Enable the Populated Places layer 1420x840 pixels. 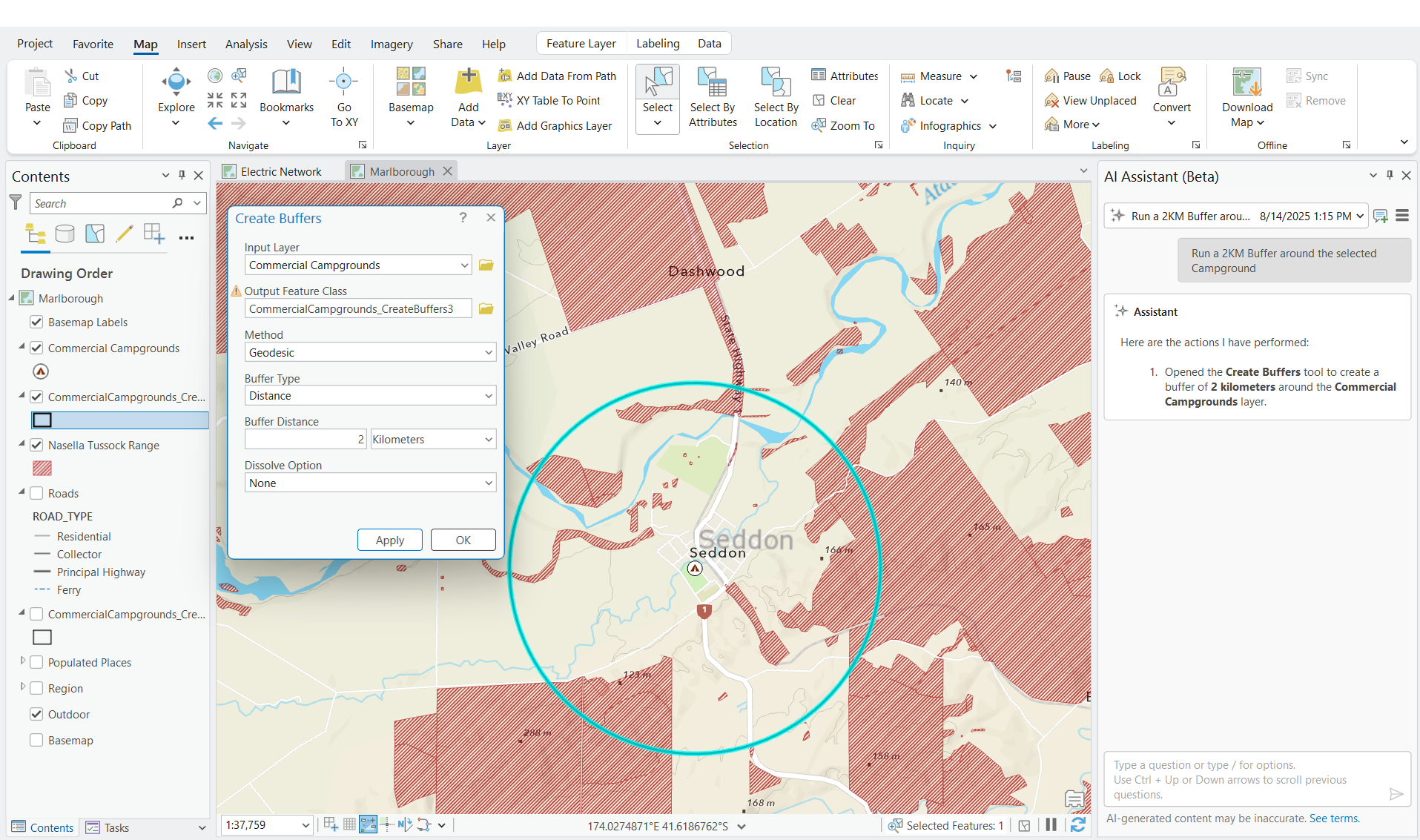[x=36, y=662]
